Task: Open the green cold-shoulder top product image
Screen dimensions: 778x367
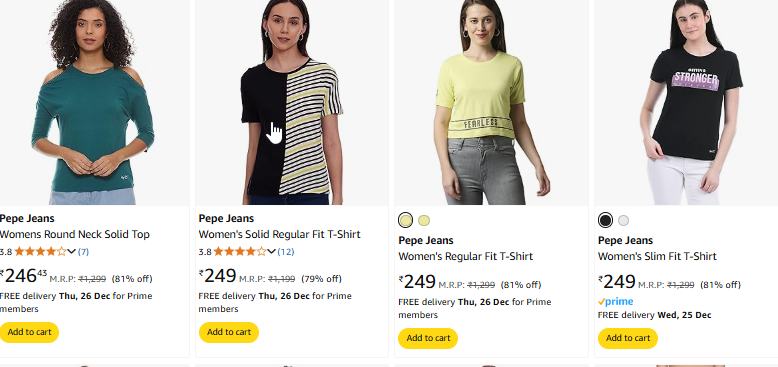Action: 94,102
